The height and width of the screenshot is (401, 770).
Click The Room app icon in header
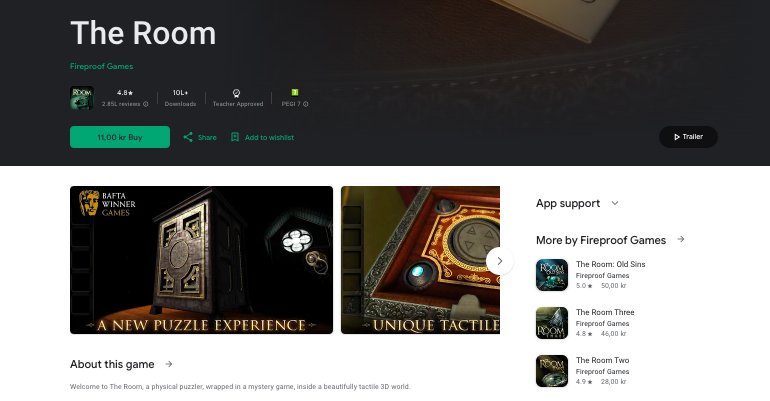pyautogui.click(x=82, y=98)
